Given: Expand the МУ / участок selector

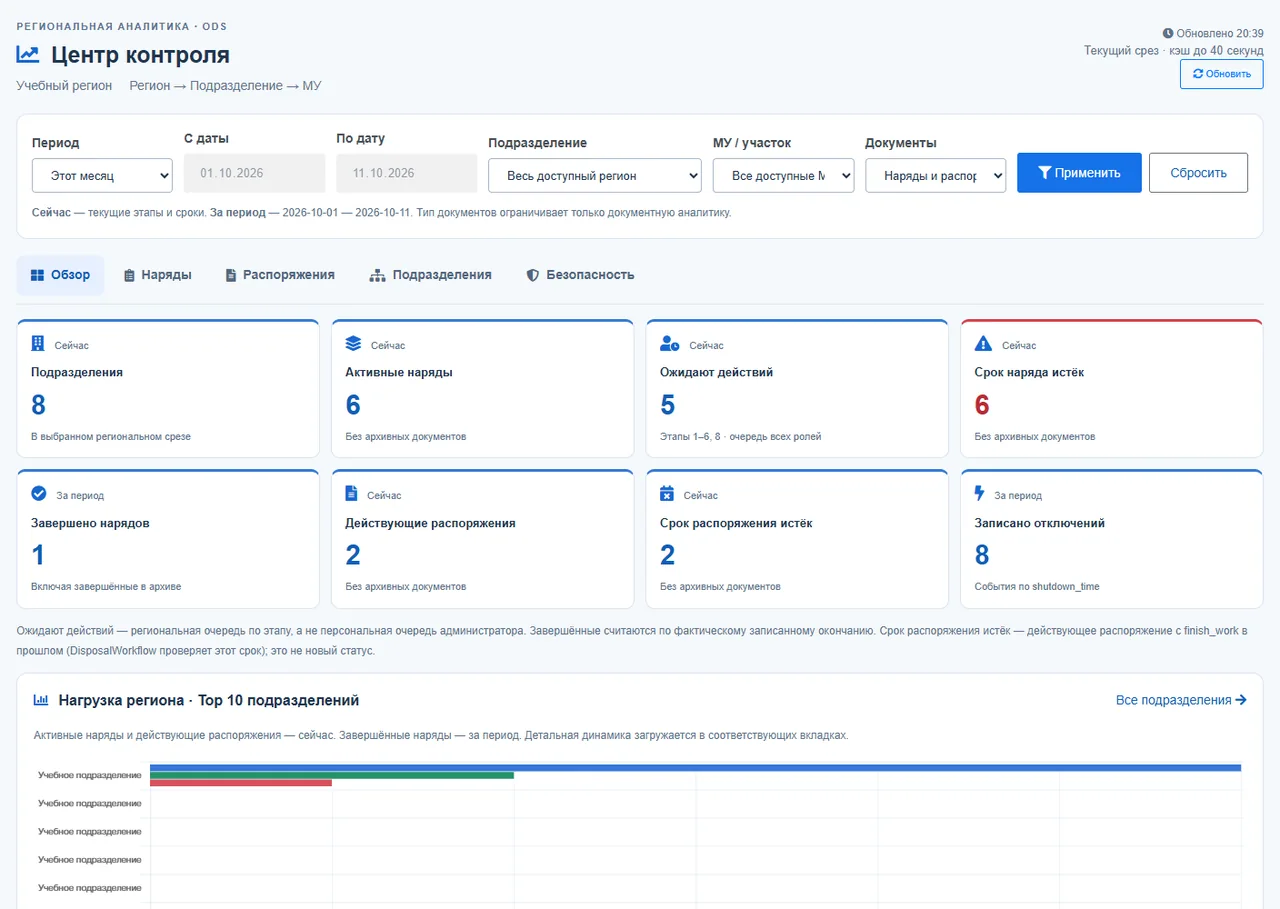Looking at the screenshot, I should coord(784,175).
